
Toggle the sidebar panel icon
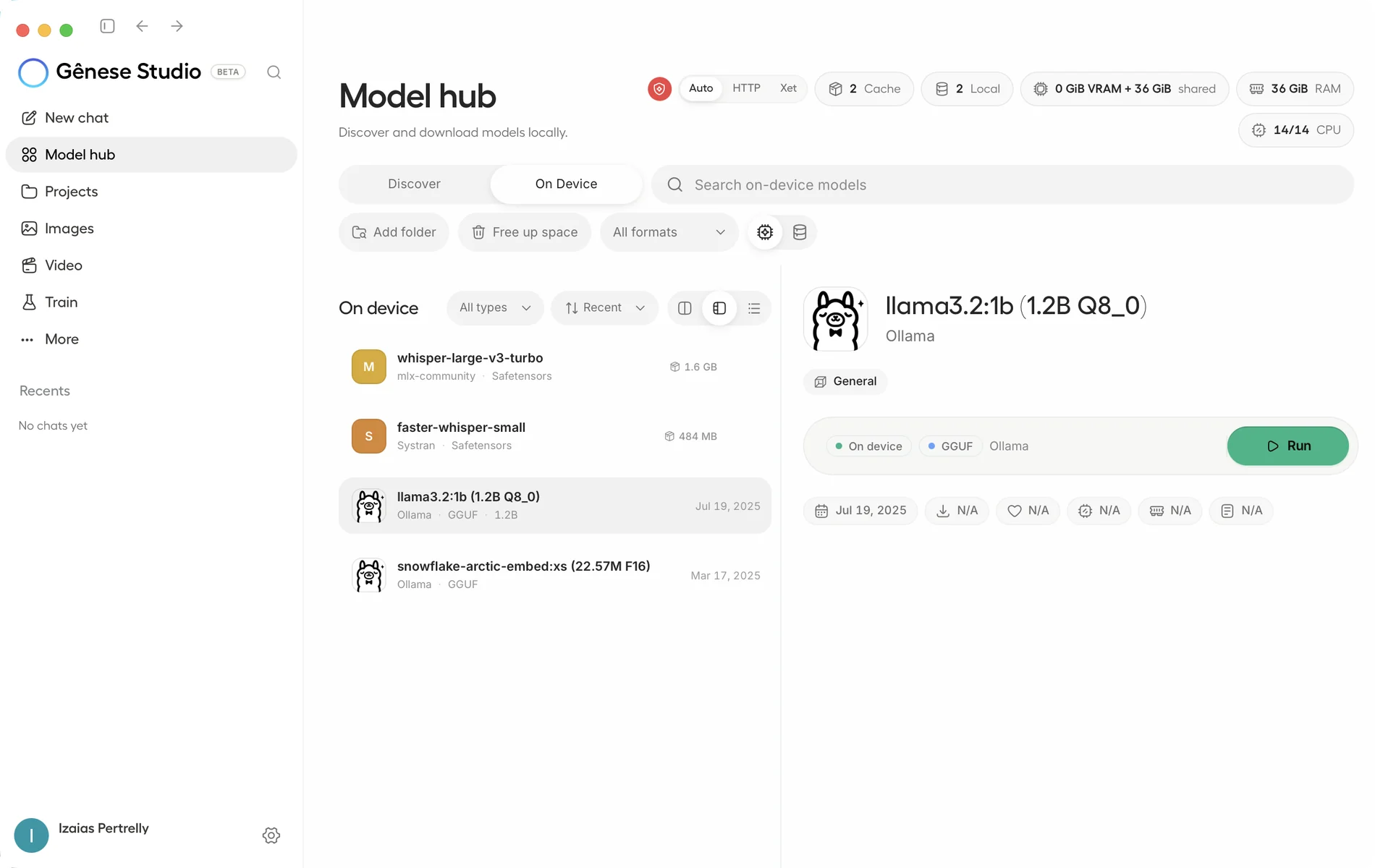pos(107,26)
